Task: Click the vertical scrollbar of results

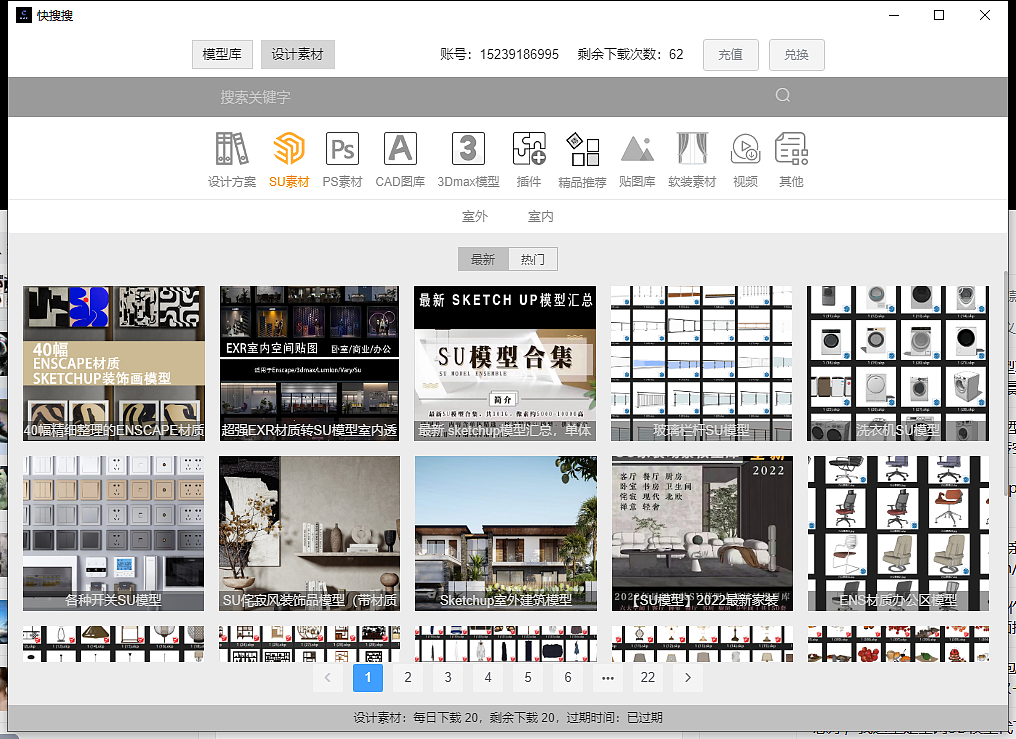Action: coord(1005,382)
